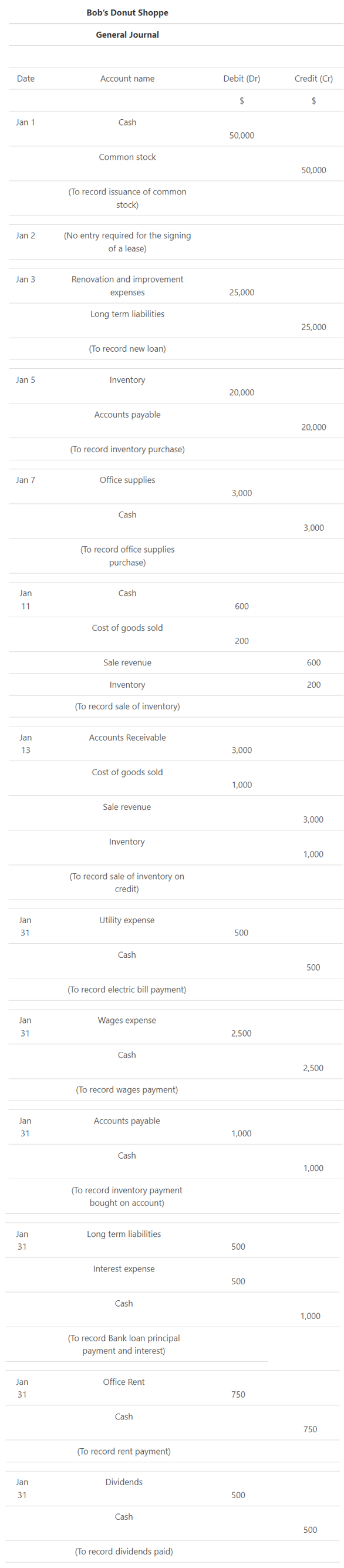Click the Utility expense account name
The width and height of the screenshot is (344, 1568).
coord(127,920)
